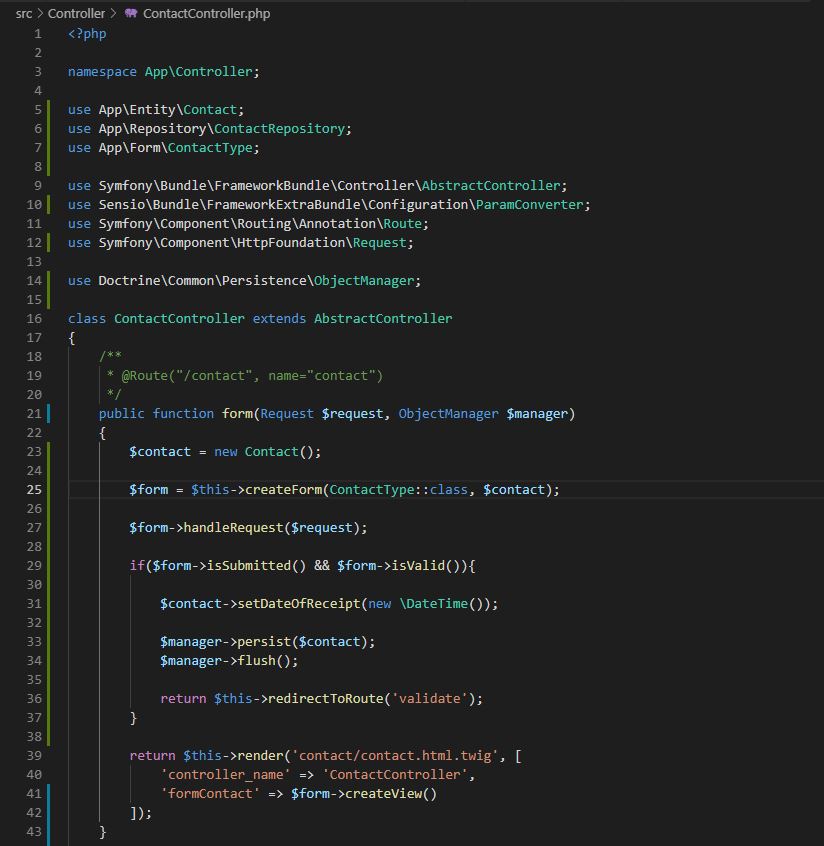The width and height of the screenshot is (824, 846).
Task: Click the chevron separator after src
Action: click(40, 14)
